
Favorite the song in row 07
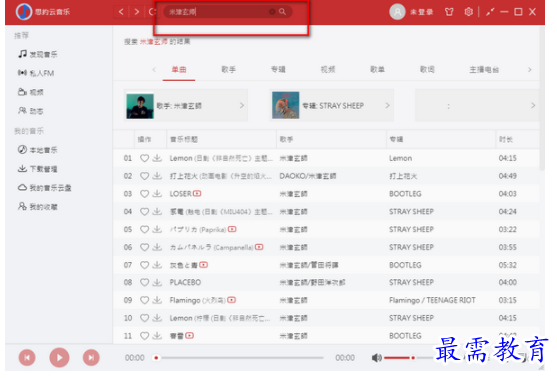click(x=144, y=265)
